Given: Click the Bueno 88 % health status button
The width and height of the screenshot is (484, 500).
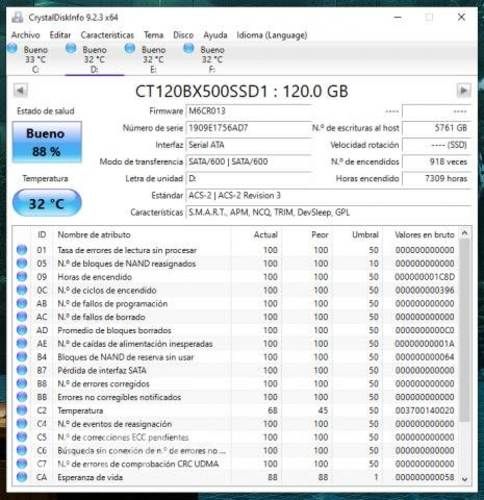Looking at the screenshot, I should (47, 142).
